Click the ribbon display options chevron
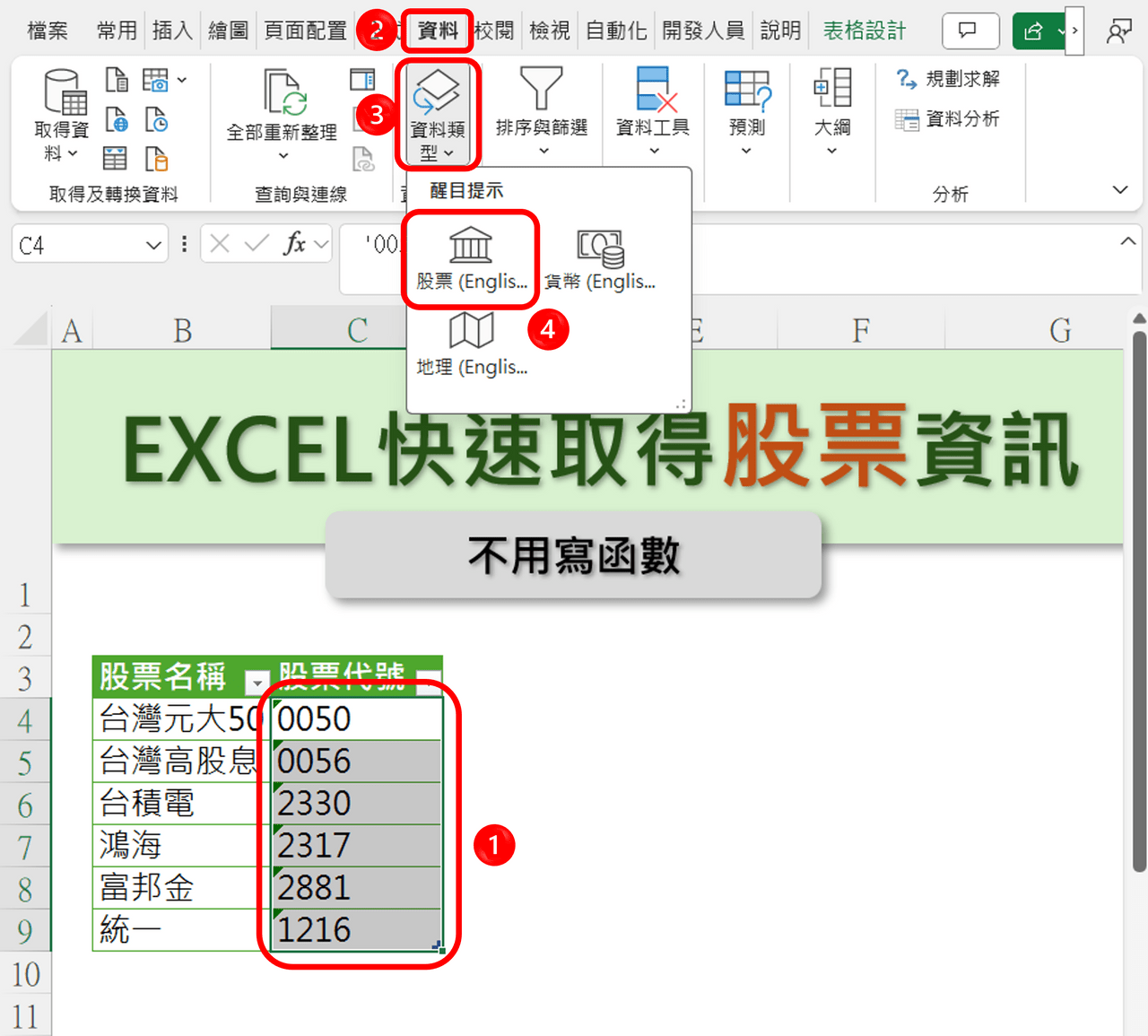 point(1120,189)
